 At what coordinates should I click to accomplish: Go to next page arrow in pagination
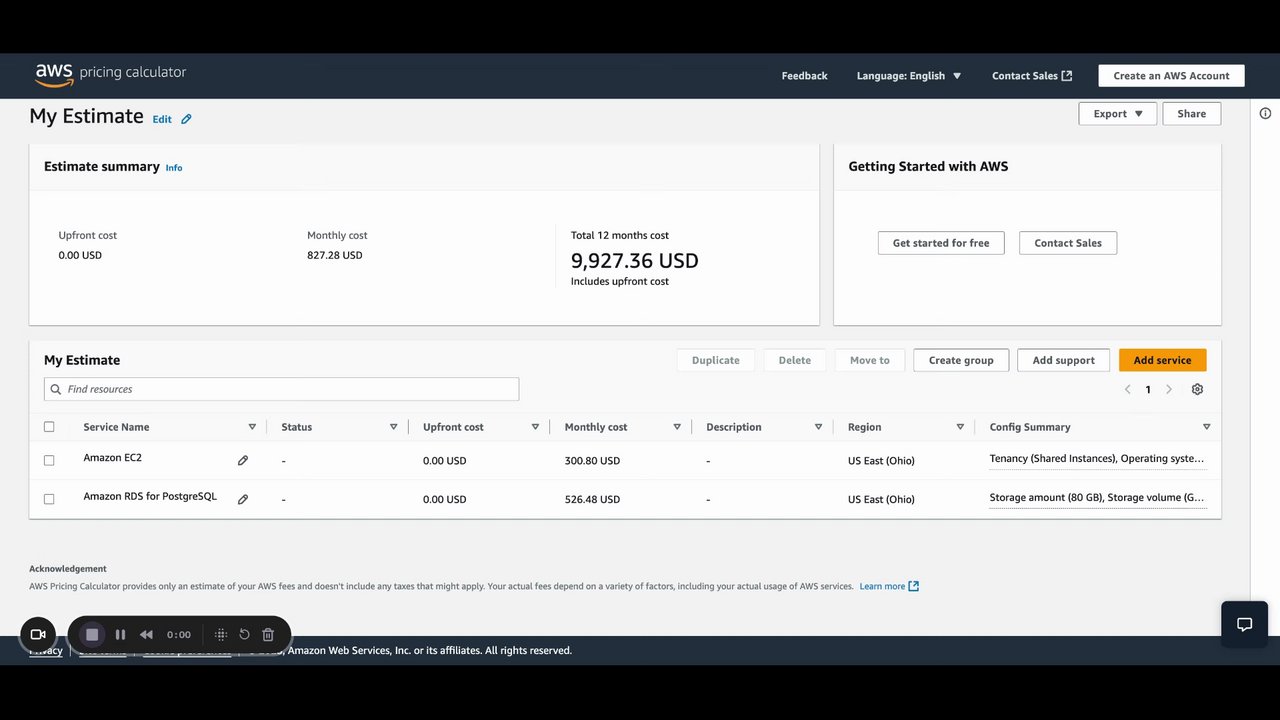click(x=1169, y=389)
